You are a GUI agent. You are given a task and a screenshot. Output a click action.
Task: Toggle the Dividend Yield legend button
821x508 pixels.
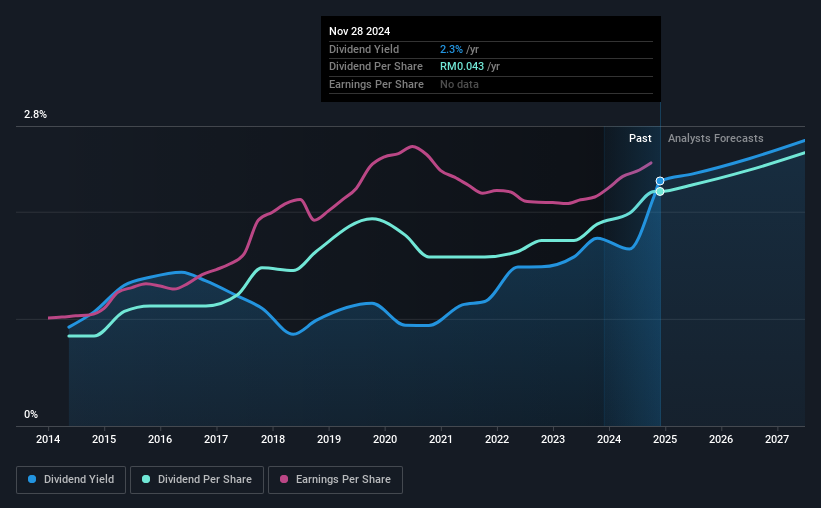pyautogui.click(x=71, y=480)
